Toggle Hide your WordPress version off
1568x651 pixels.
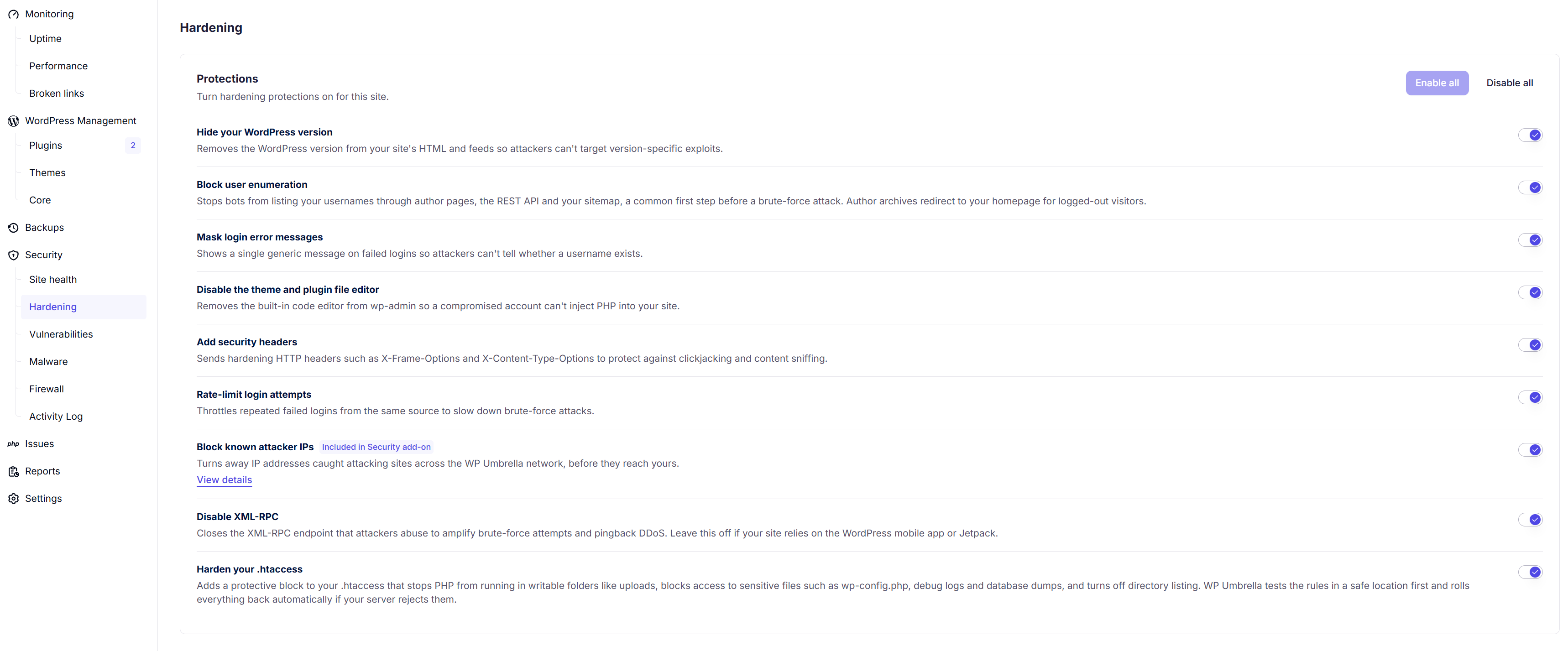tap(1530, 135)
